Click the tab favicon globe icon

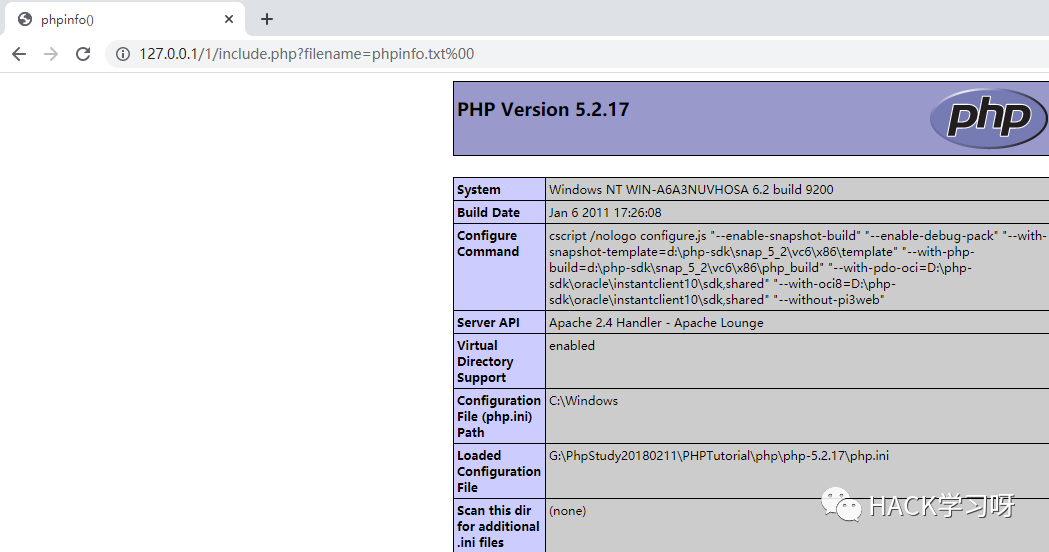(25, 19)
